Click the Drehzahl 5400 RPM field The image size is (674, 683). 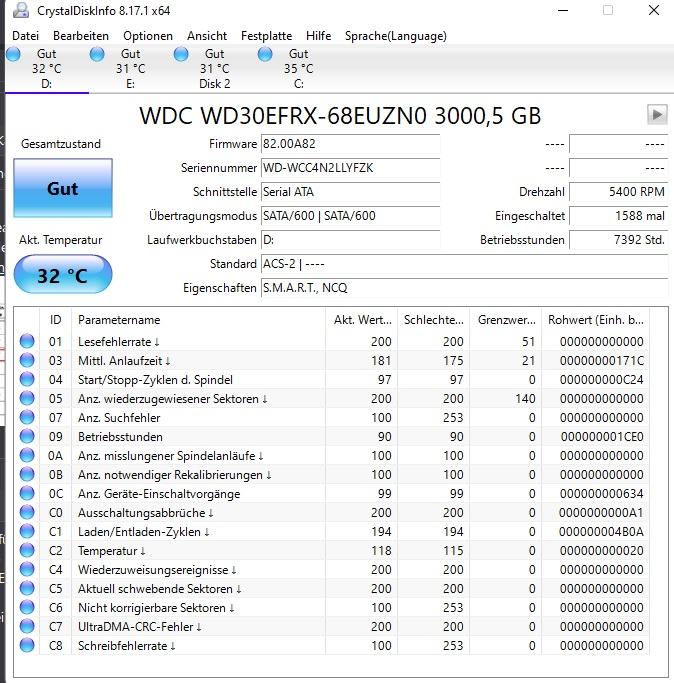pos(618,192)
